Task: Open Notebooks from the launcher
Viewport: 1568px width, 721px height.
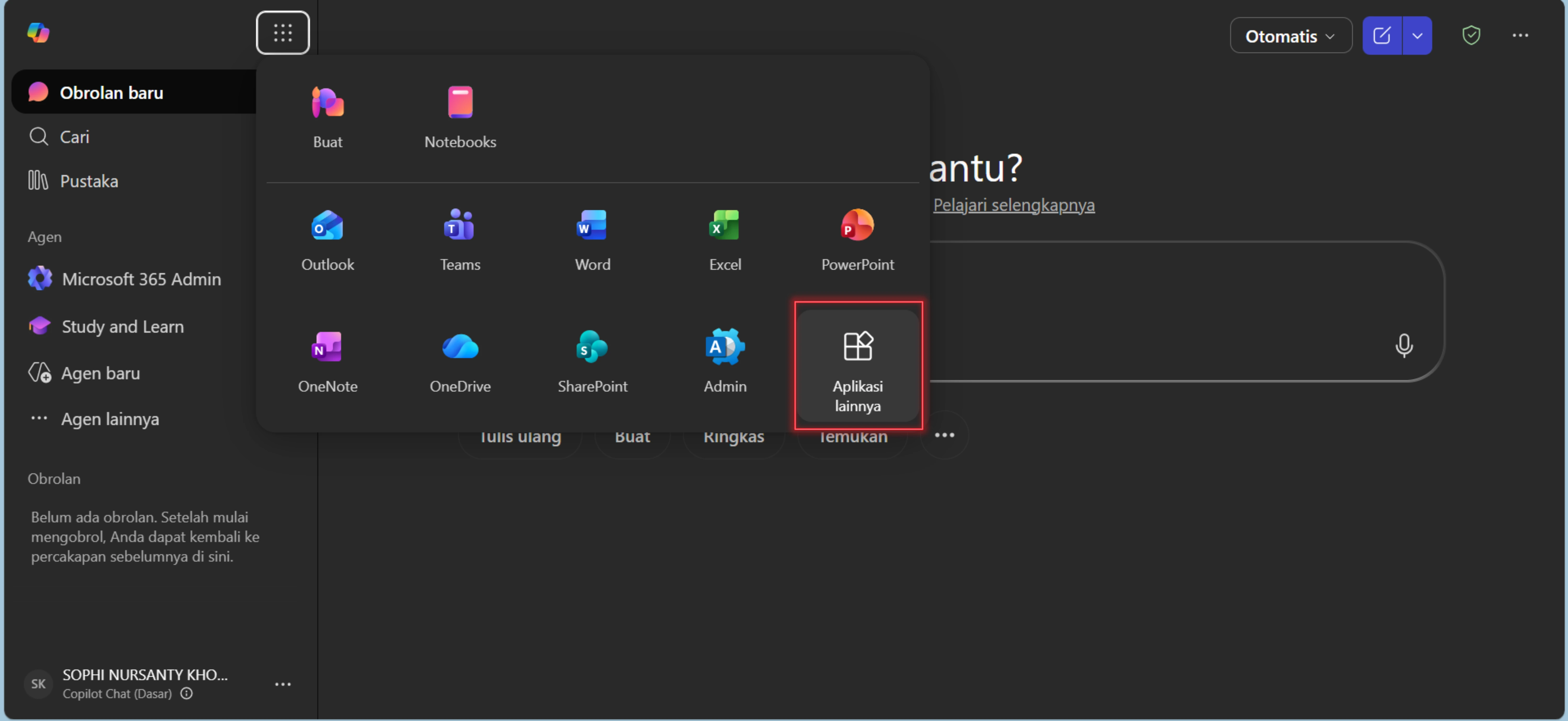Action: (460, 117)
